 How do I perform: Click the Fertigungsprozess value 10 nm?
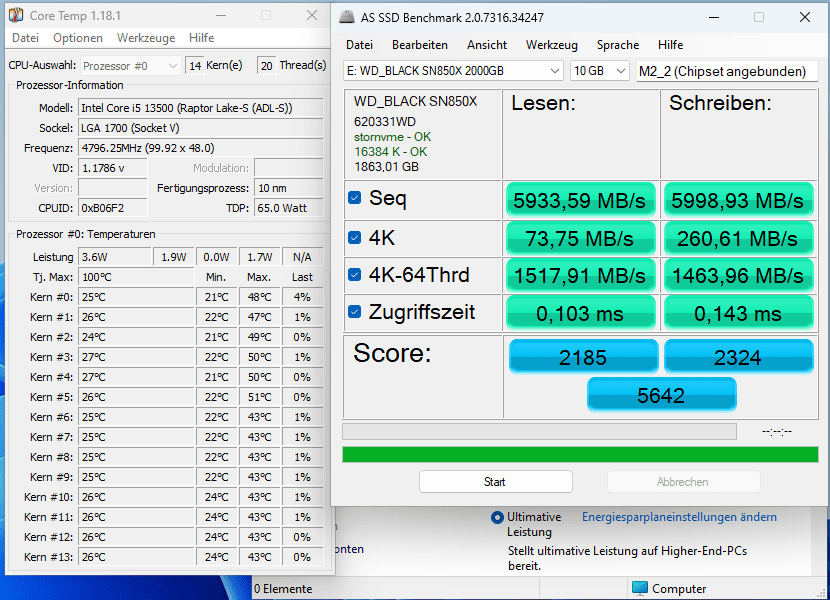tap(288, 188)
